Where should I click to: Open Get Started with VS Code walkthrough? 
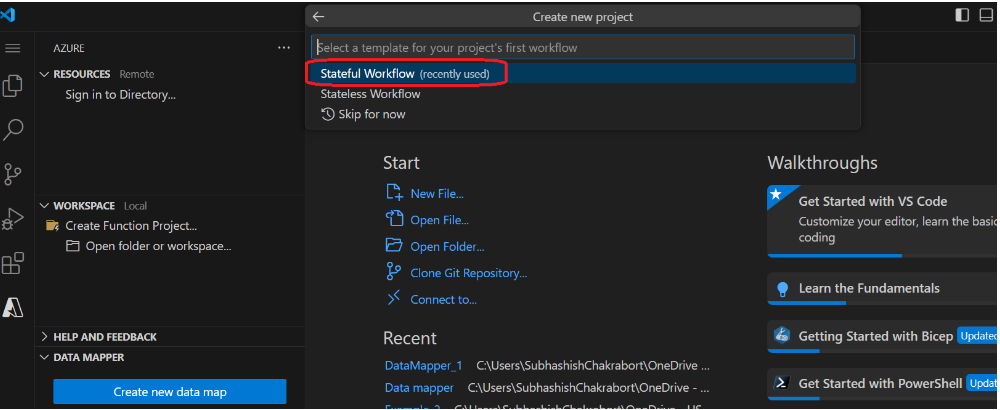[x=883, y=221]
